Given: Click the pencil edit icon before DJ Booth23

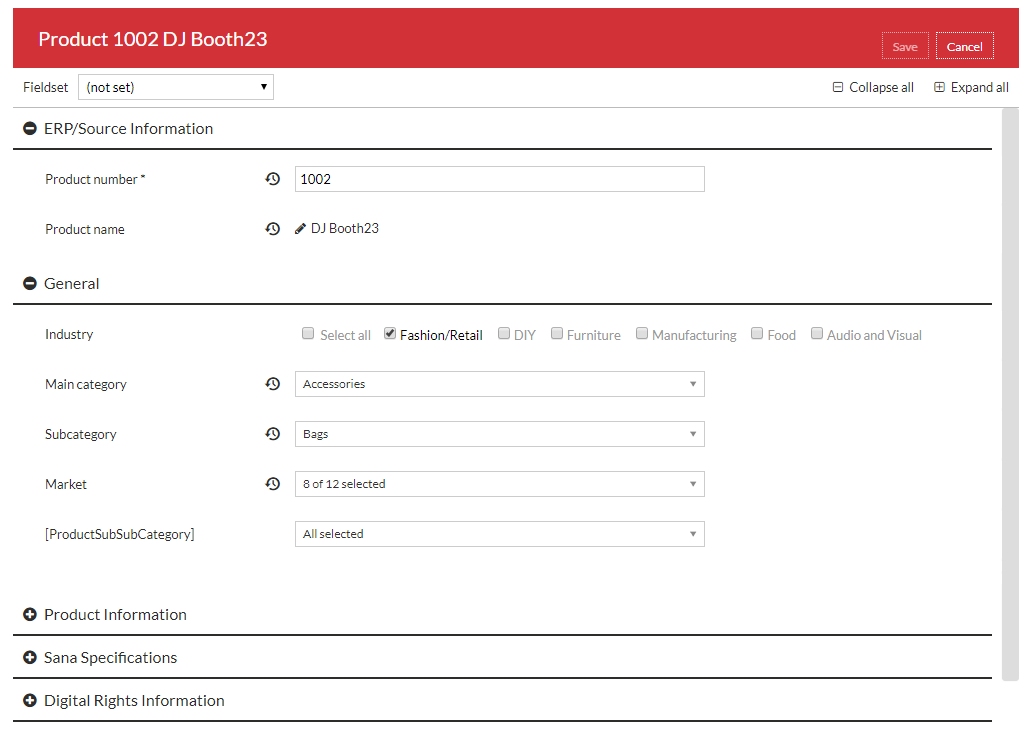Looking at the screenshot, I should [x=300, y=228].
